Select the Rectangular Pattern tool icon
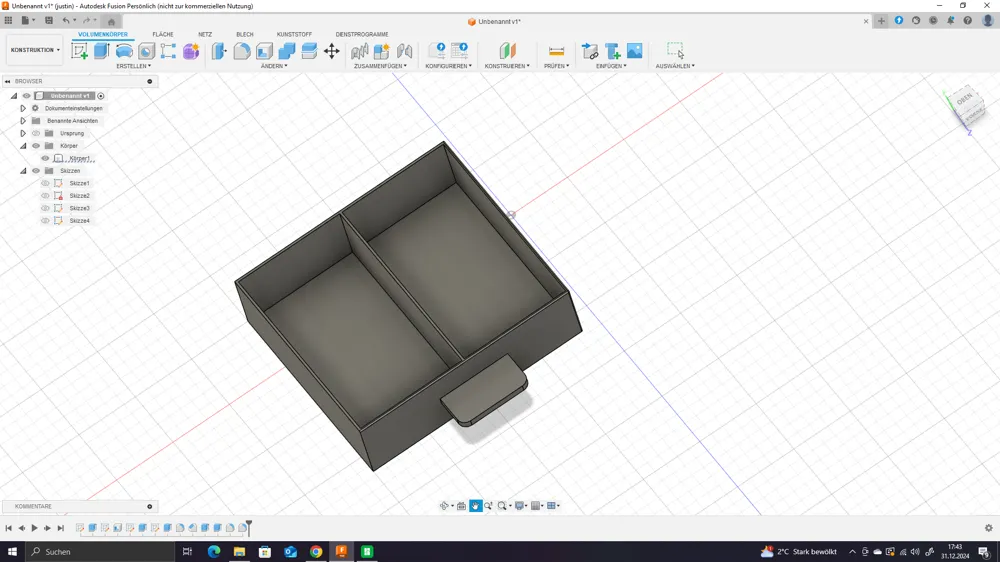The height and width of the screenshot is (562, 1000). 168,51
